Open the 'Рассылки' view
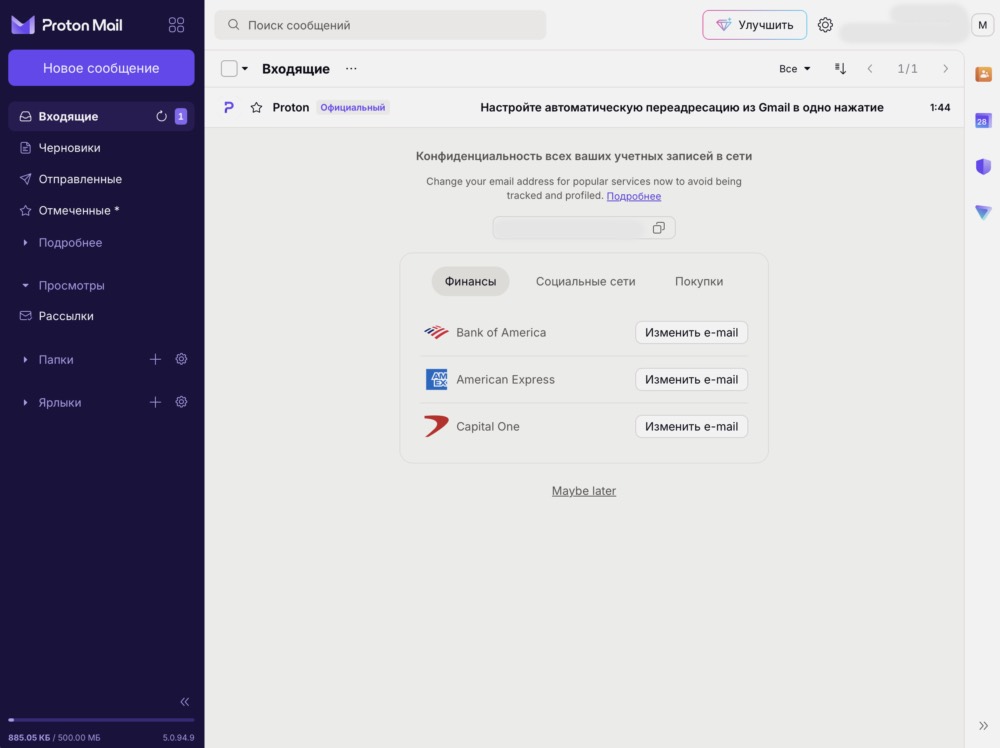Viewport: 1000px width, 748px height. pyautogui.click(x=101, y=316)
